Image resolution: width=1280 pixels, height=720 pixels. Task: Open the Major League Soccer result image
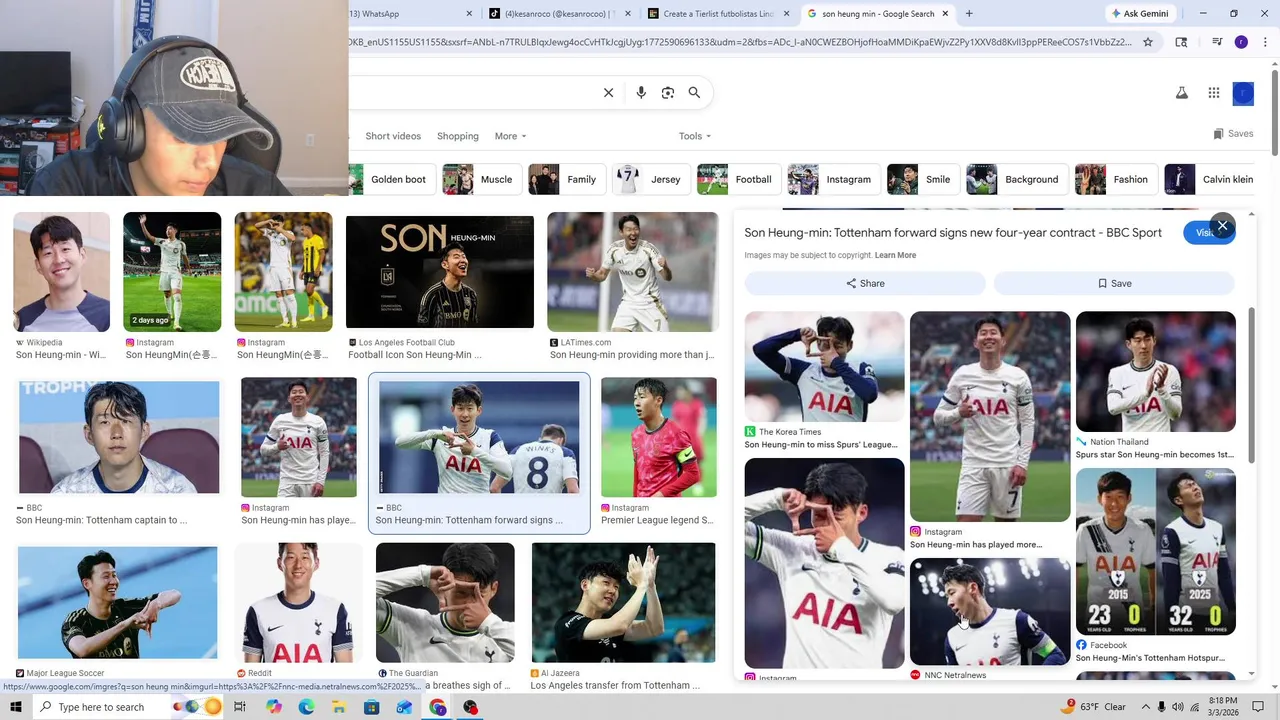[118, 602]
